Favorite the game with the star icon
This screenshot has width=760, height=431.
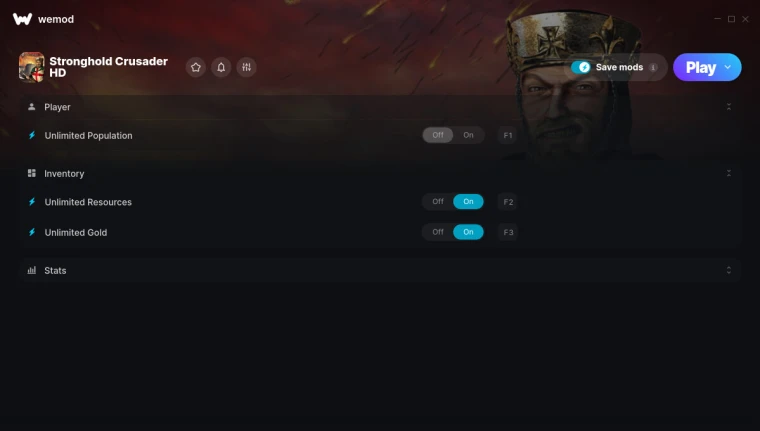click(196, 67)
